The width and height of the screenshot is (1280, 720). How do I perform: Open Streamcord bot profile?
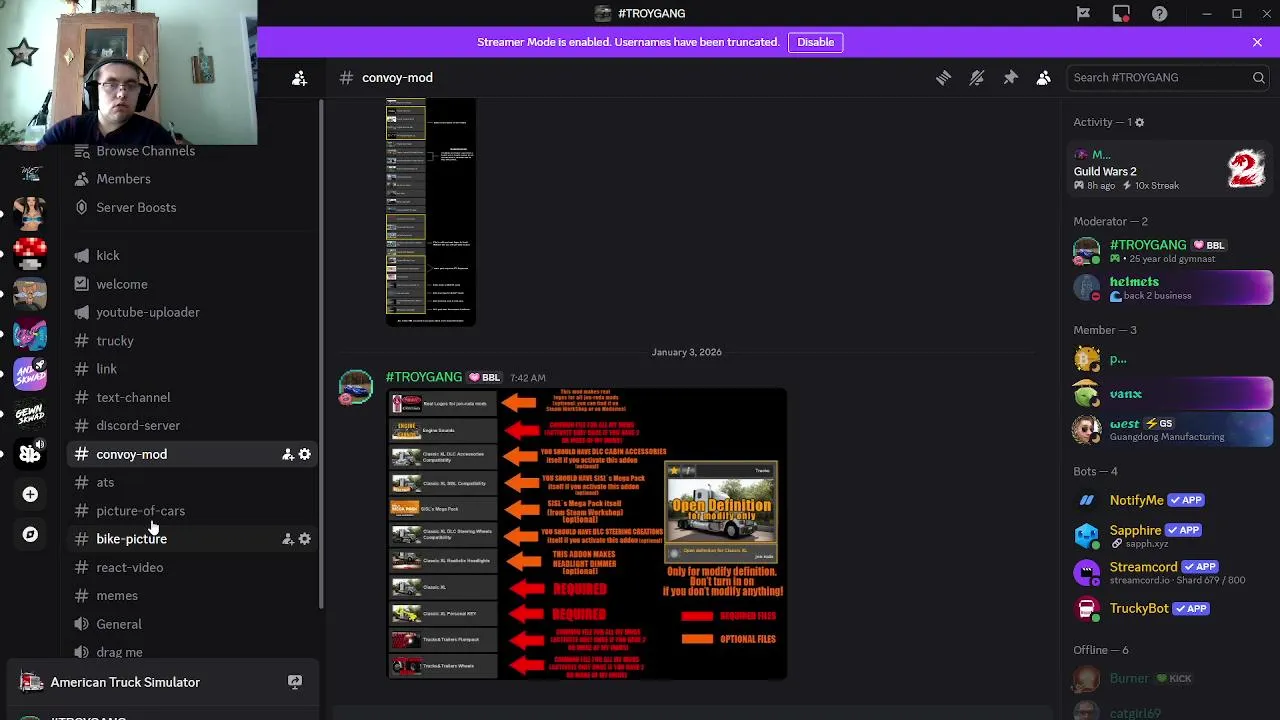(x=1170, y=572)
